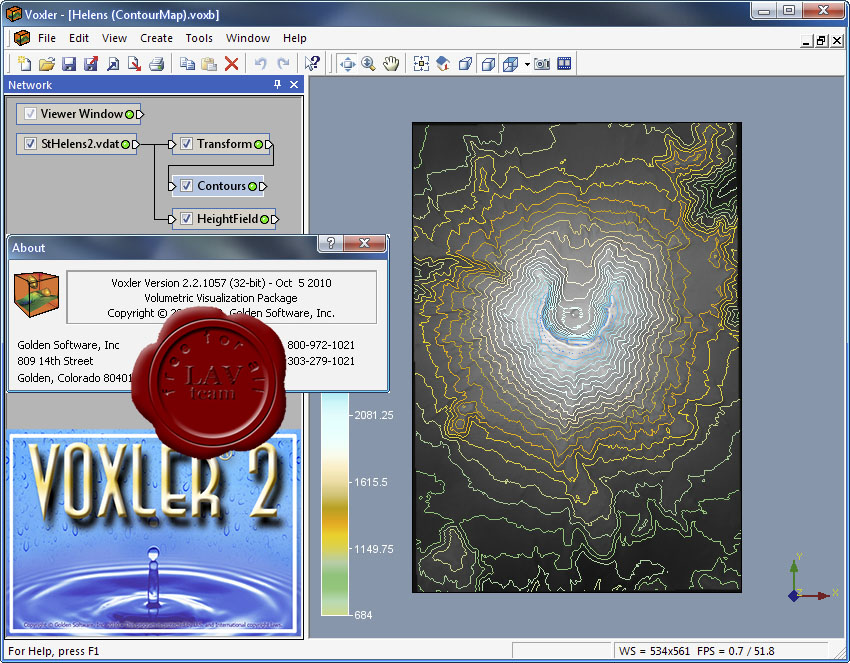Viewport: 850px width, 663px height.
Task: Click the 2081.25 legend label
Action: [374, 415]
